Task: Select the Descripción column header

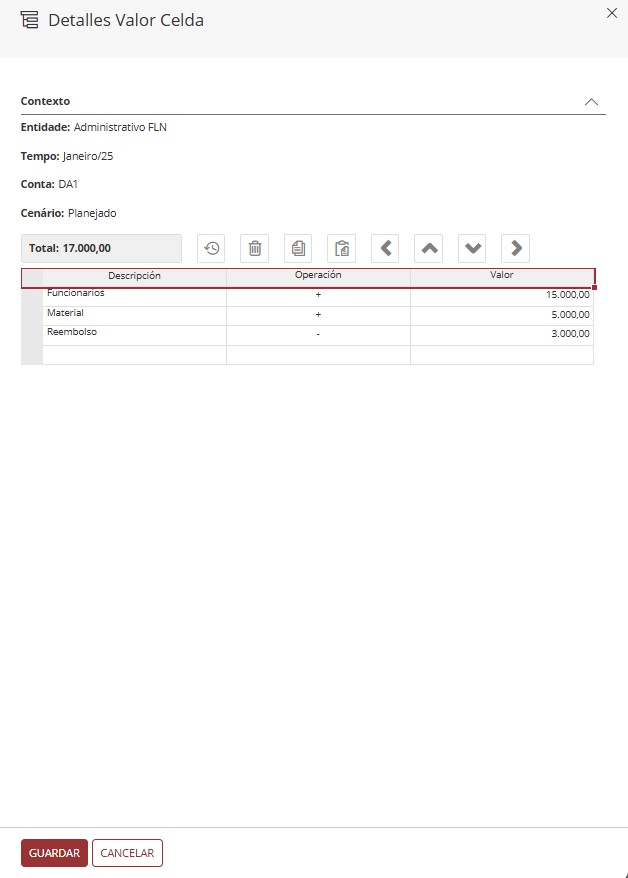Action: pos(134,277)
